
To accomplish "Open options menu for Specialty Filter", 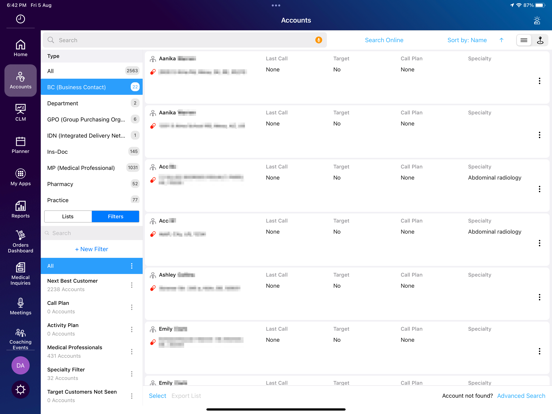I will tap(132, 374).
